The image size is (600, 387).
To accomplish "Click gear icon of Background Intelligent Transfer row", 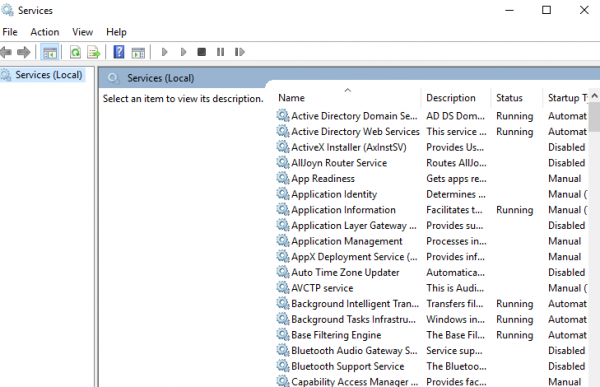I will point(283,304).
